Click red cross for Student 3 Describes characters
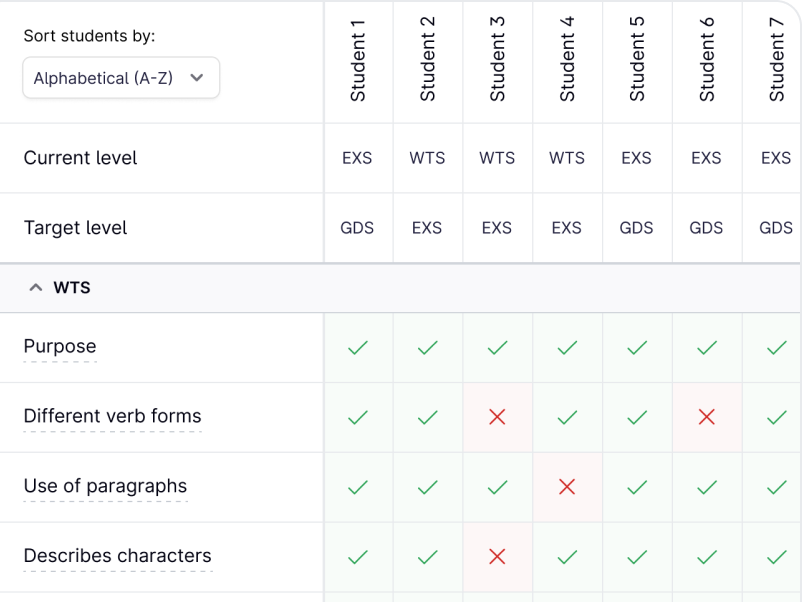The height and width of the screenshot is (602, 802). [x=497, y=557]
